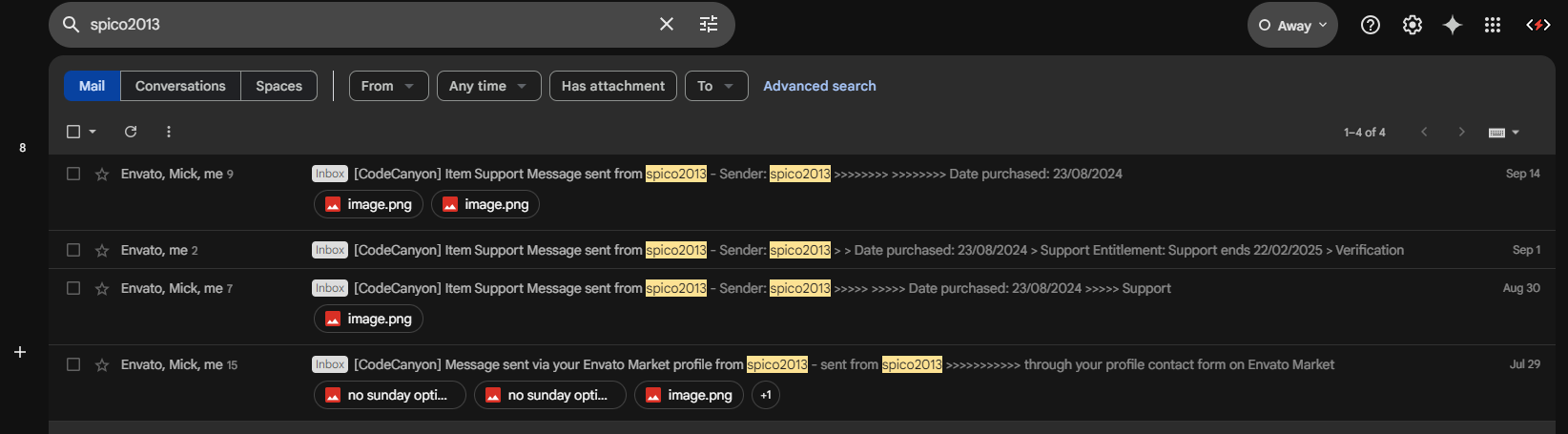Click 'Envato, Mick, me 9' sender

pyautogui.click(x=177, y=174)
